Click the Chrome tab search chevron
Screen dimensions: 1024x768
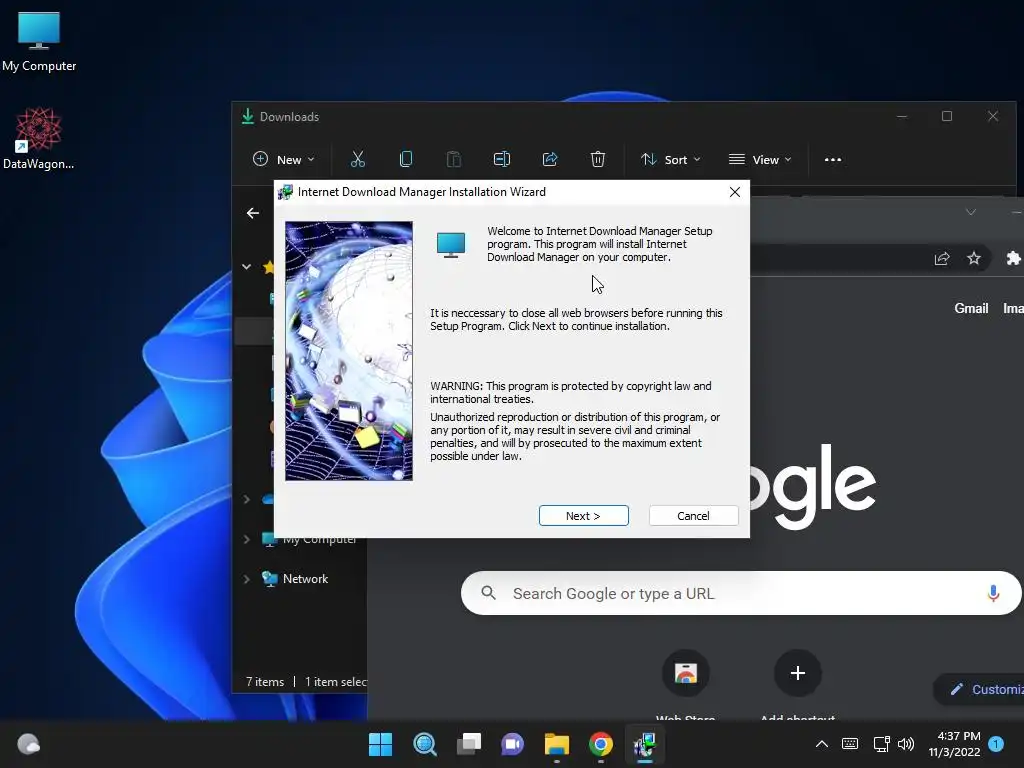970,212
